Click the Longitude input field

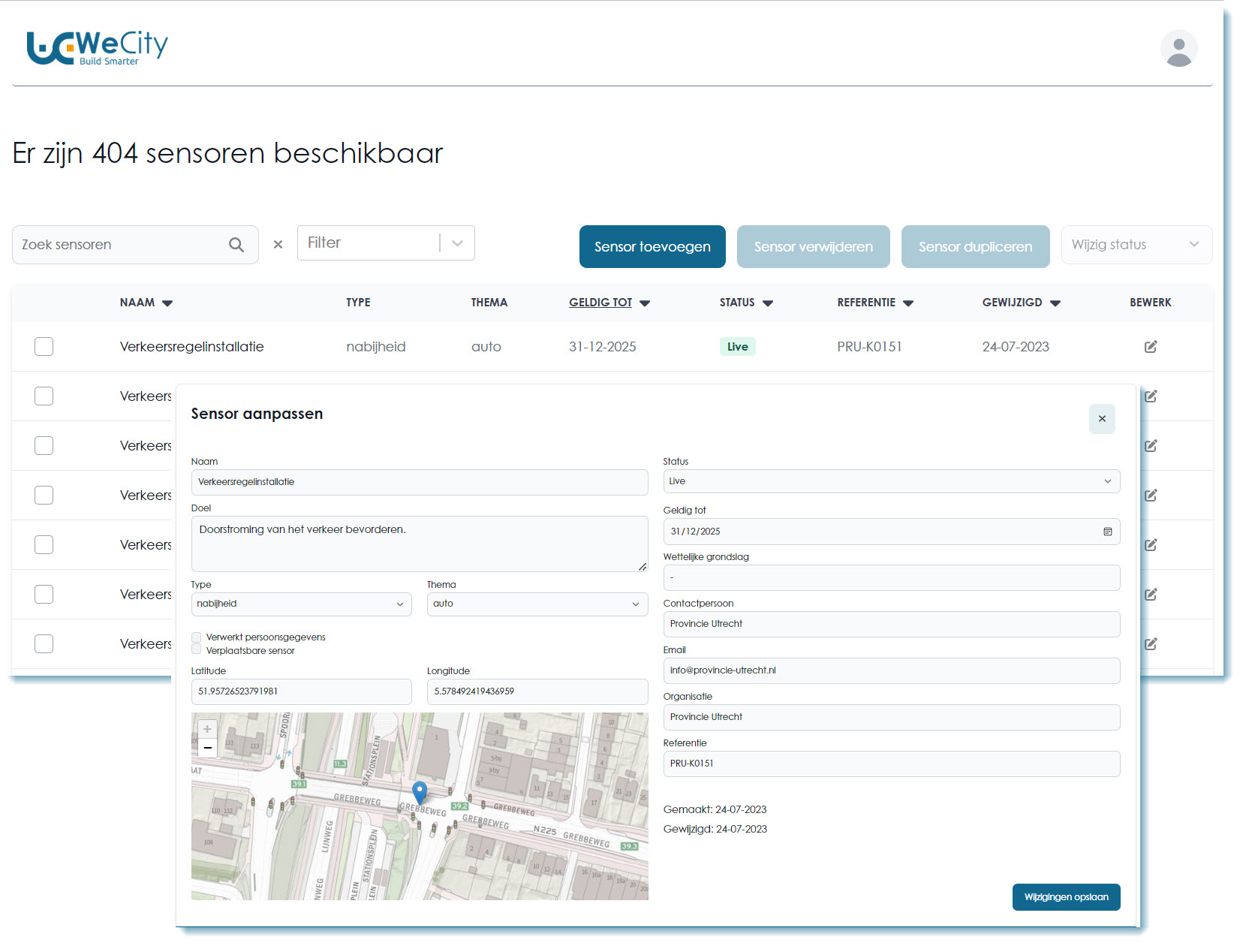coord(537,691)
